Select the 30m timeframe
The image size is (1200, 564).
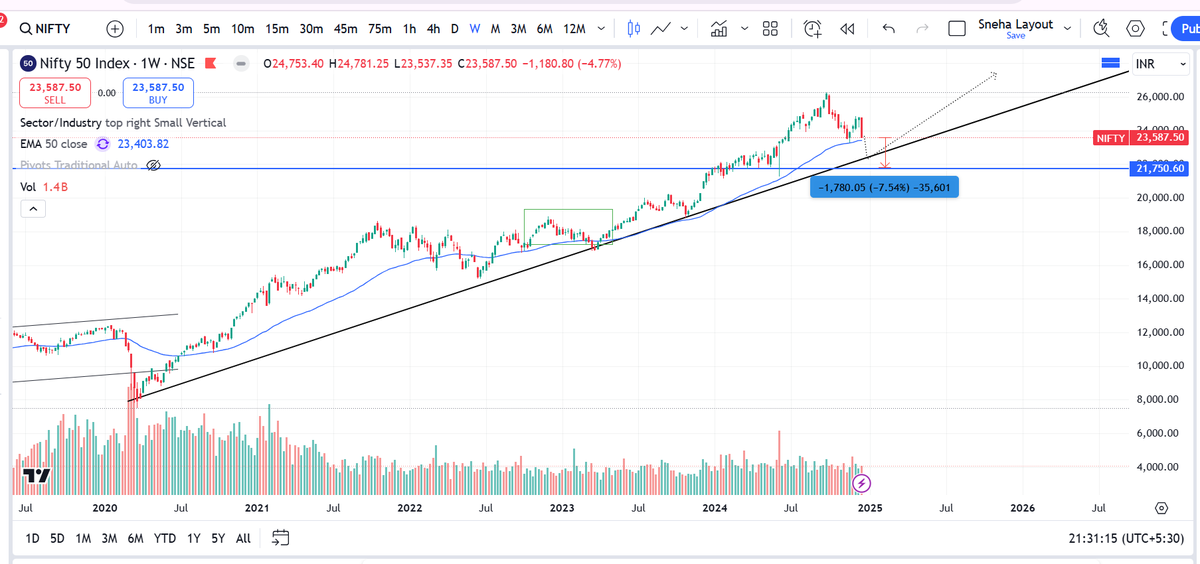pos(312,29)
